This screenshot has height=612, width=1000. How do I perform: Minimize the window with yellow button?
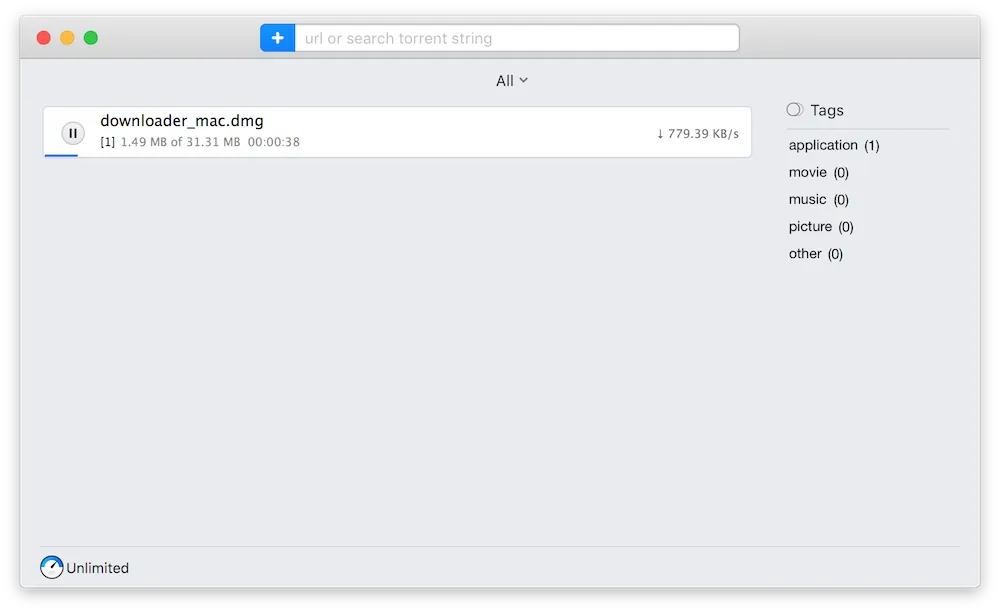tap(67, 38)
